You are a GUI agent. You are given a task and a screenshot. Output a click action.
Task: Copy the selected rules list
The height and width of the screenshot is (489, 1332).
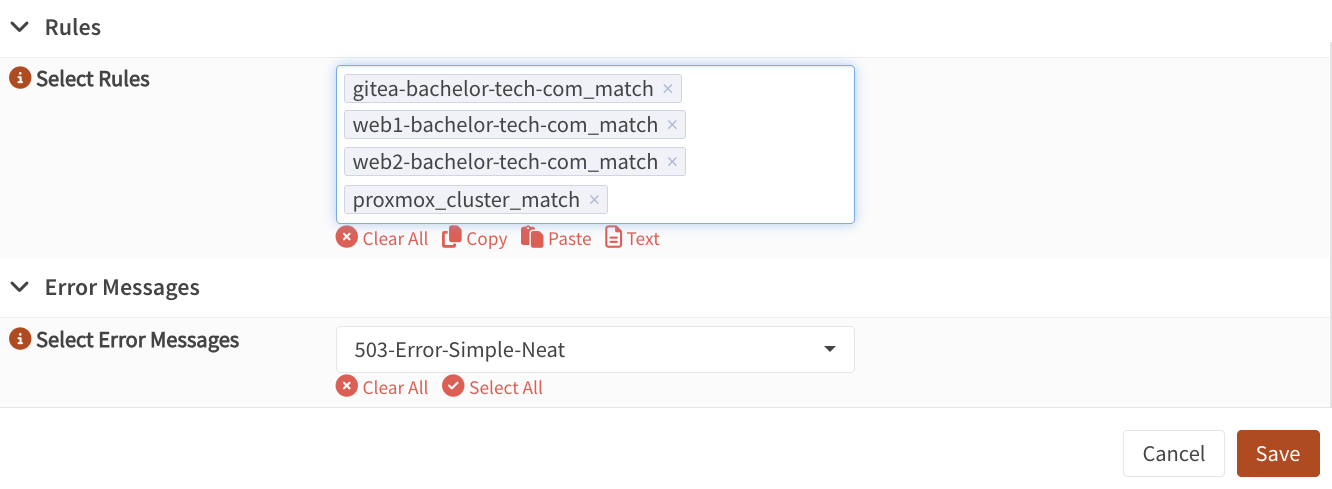click(x=475, y=239)
